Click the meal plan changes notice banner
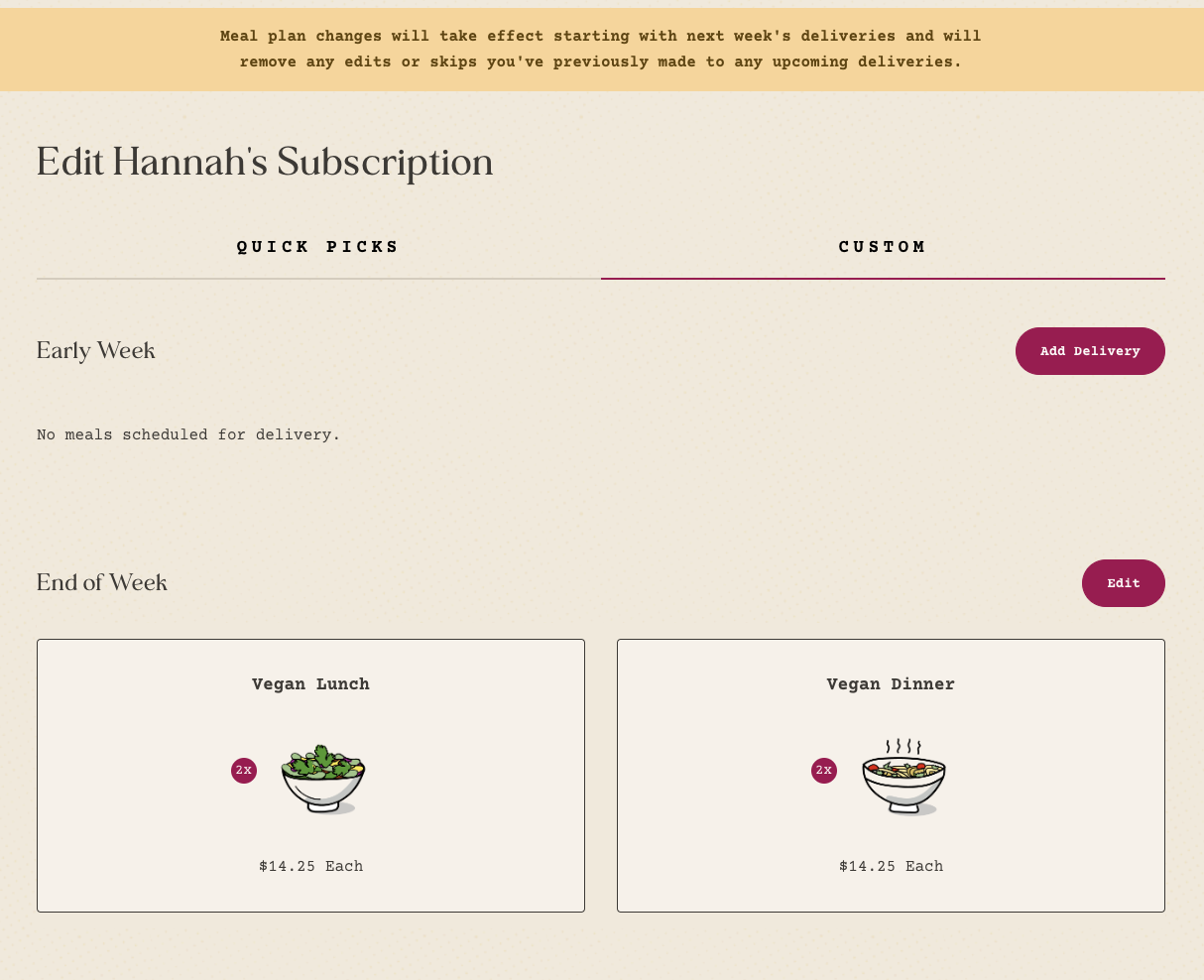 pos(602,50)
